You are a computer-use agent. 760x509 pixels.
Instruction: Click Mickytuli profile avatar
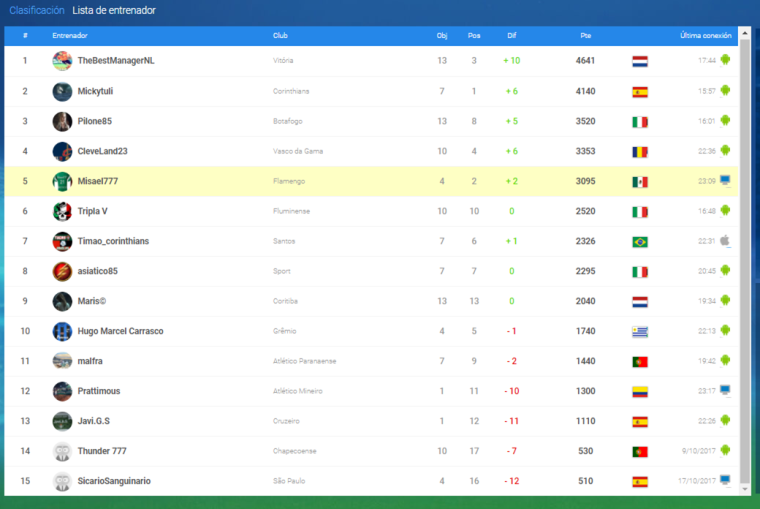click(x=62, y=91)
